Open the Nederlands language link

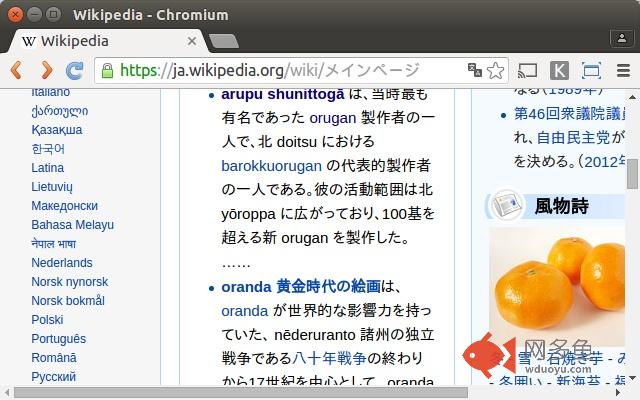pyautogui.click(x=62, y=263)
